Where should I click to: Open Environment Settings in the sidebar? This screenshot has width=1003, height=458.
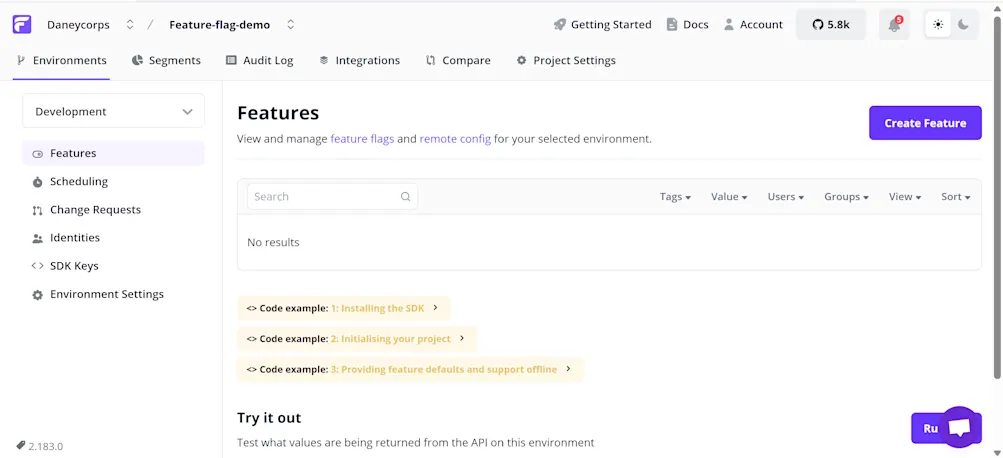click(x=114, y=294)
